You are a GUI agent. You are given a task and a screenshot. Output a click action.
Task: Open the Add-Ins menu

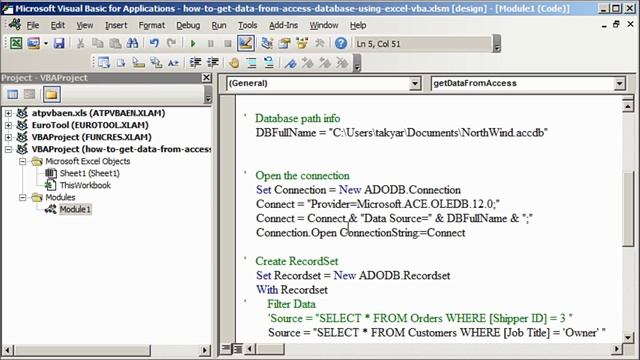tap(283, 25)
